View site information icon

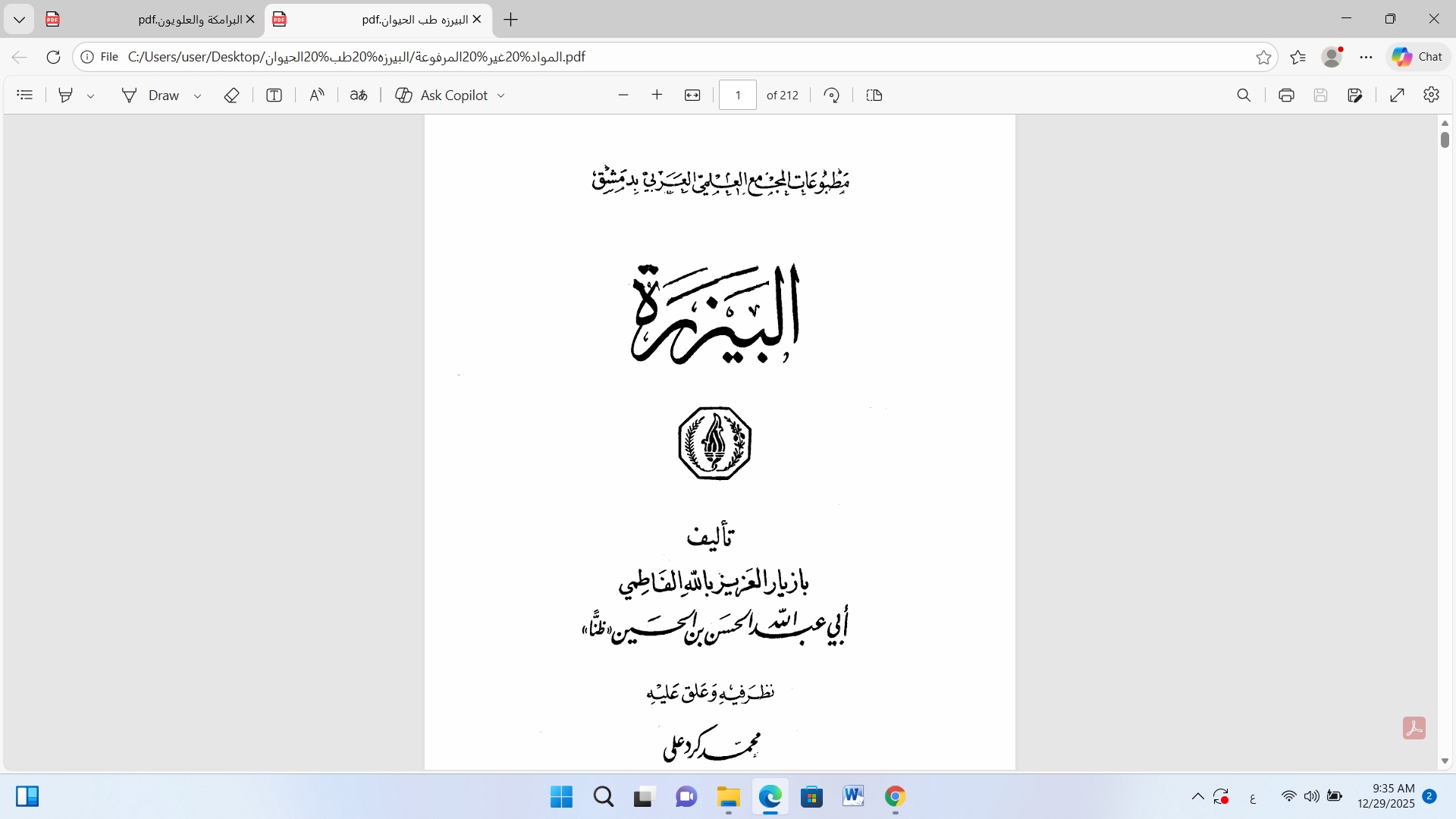tap(87, 57)
